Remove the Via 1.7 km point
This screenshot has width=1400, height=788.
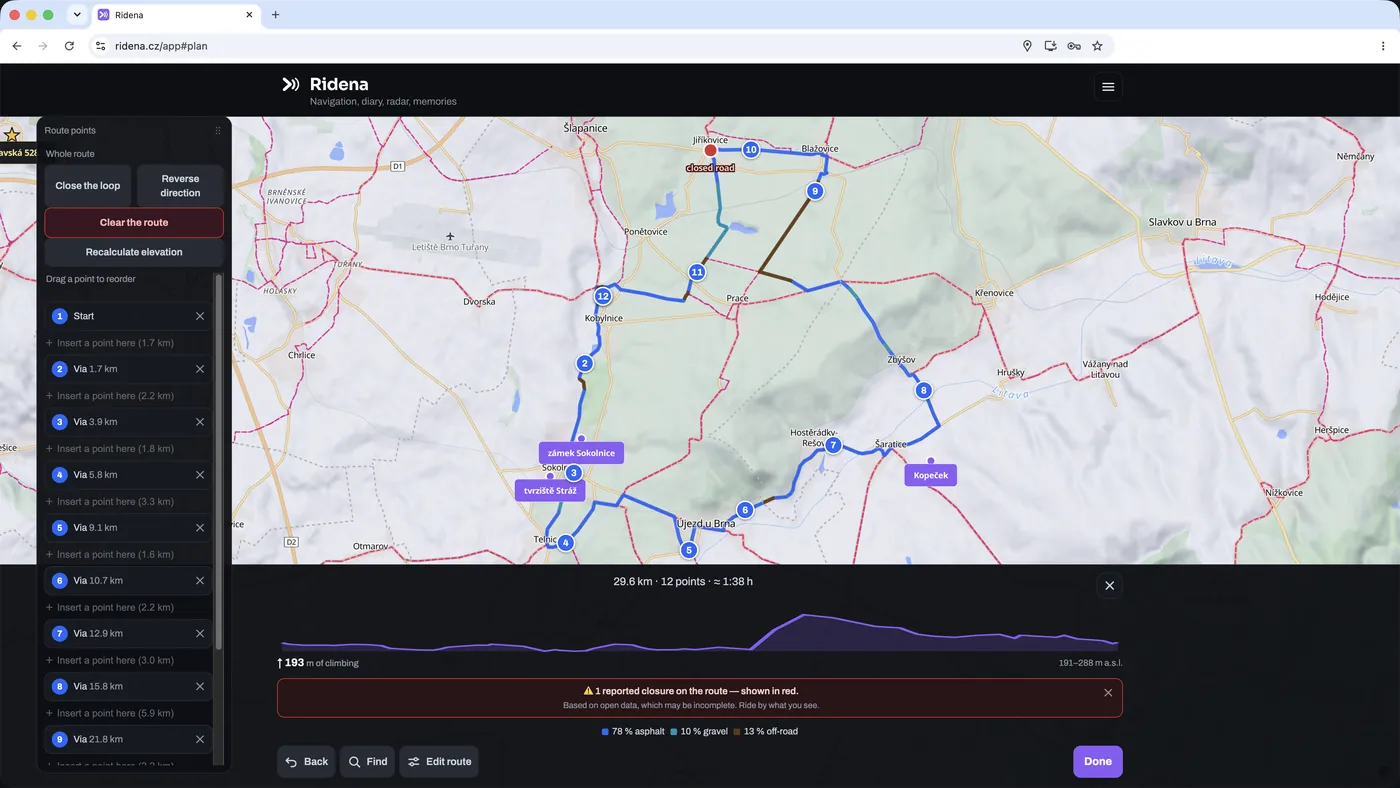200,369
